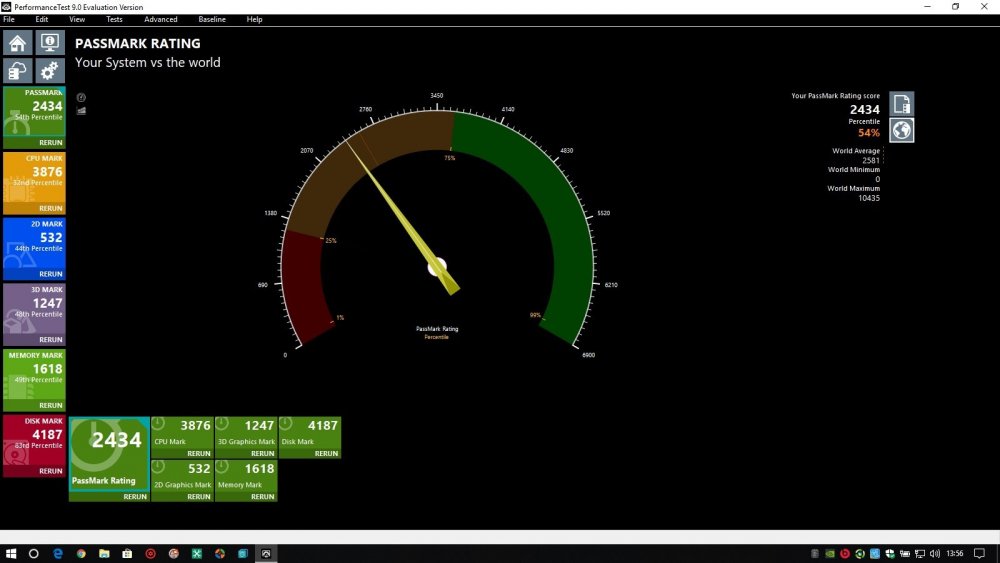Go to the Home screen icon
The height and width of the screenshot is (563, 1000).
pyautogui.click(x=18, y=43)
